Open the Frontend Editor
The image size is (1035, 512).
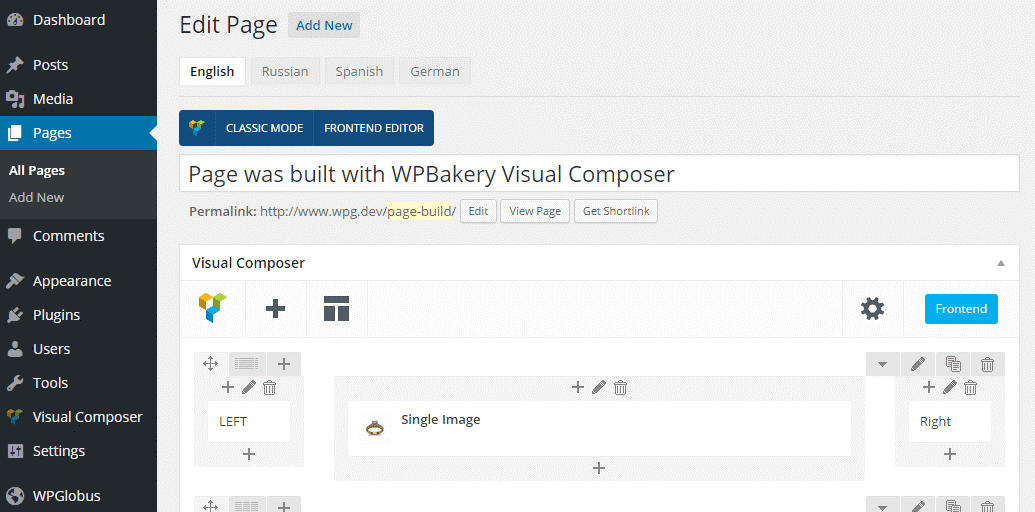point(374,128)
